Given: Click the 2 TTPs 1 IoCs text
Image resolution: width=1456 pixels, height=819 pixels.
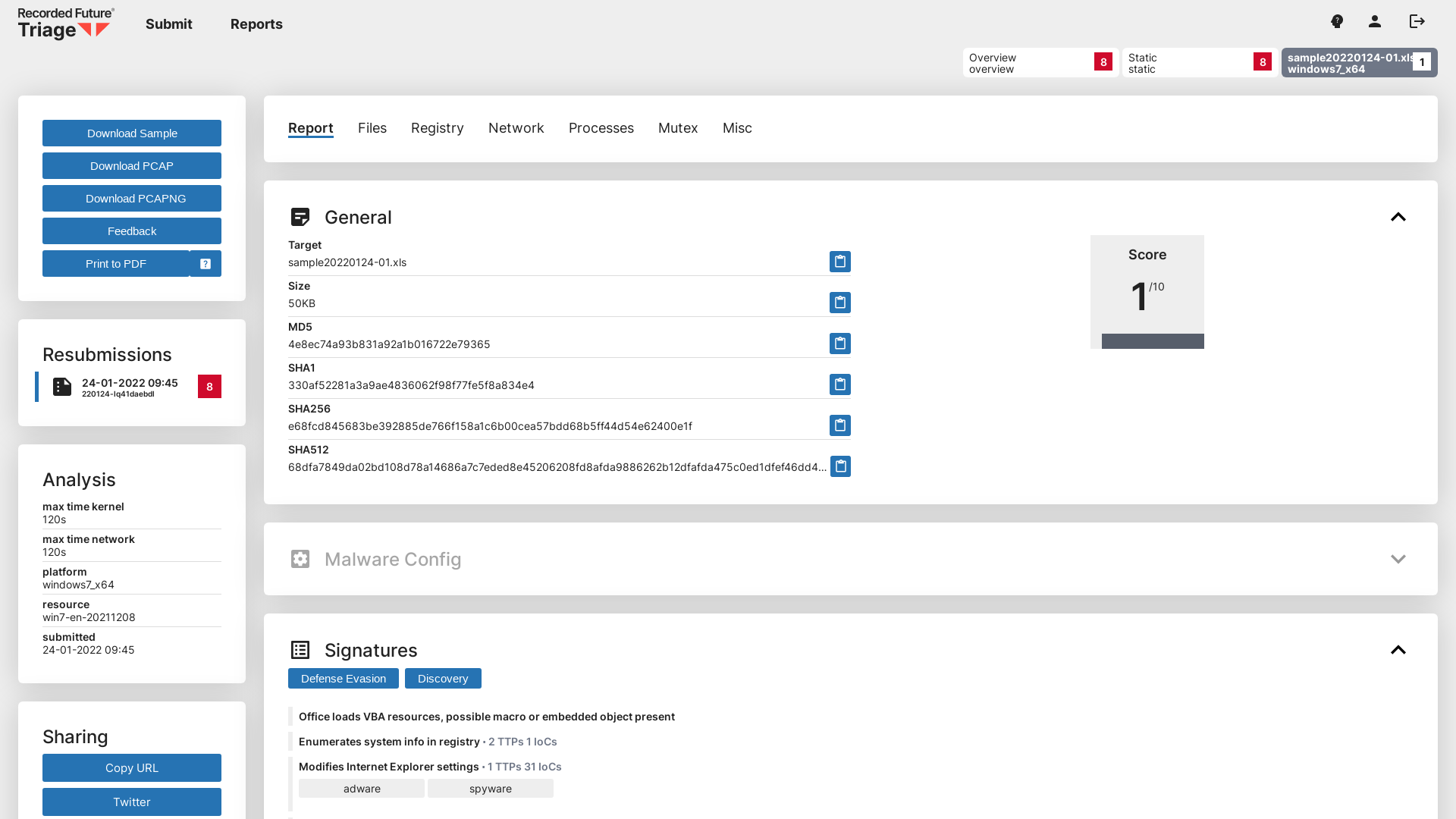Looking at the screenshot, I should tap(522, 742).
